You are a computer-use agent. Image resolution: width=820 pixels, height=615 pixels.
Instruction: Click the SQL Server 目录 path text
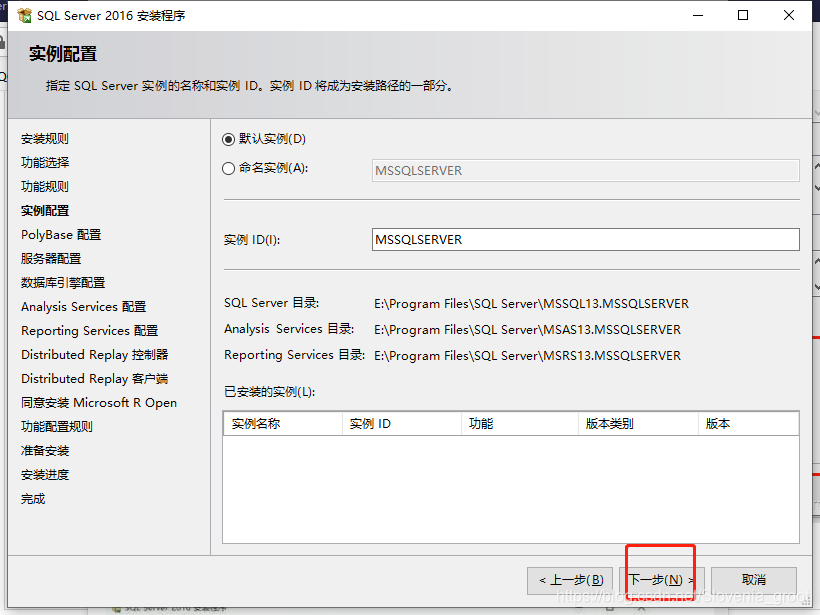(x=531, y=304)
